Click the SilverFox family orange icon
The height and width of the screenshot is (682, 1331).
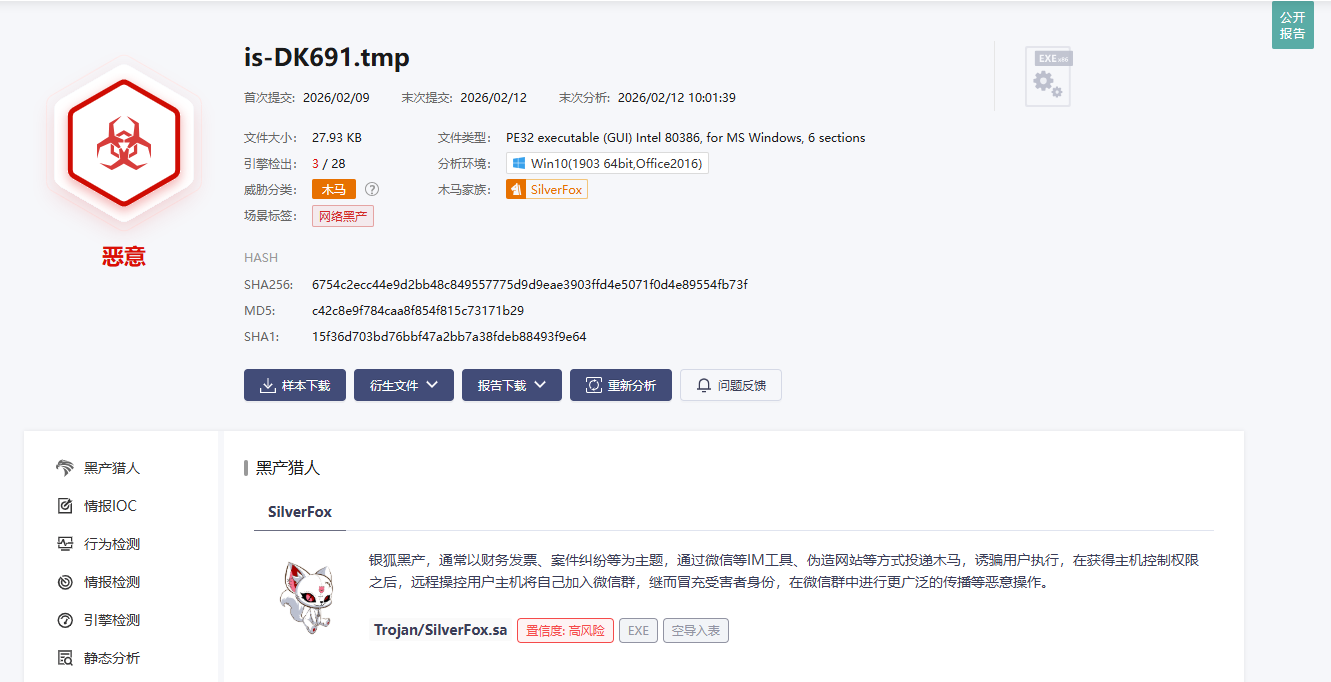(x=516, y=189)
